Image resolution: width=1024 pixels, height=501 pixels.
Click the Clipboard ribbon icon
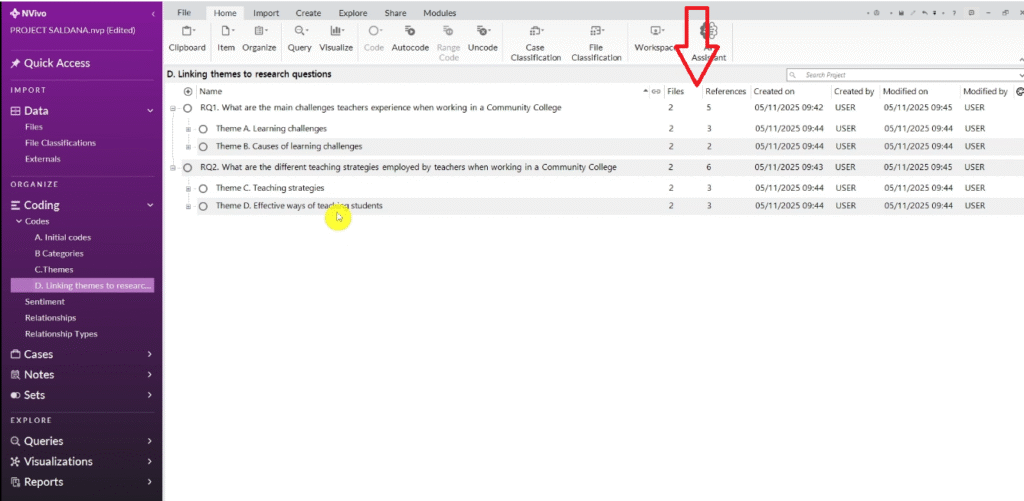click(x=187, y=38)
